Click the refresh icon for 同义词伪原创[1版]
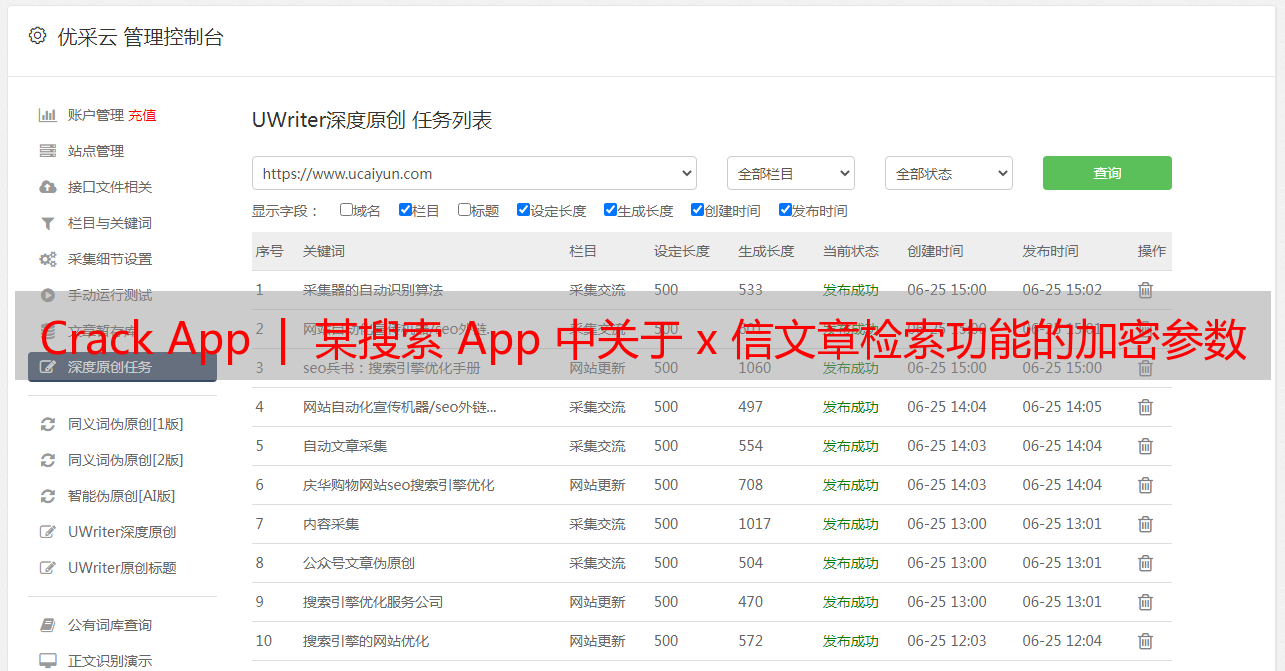Viewport: 1285px width, 671px height. pyautogui.click(x=47, y=424)
